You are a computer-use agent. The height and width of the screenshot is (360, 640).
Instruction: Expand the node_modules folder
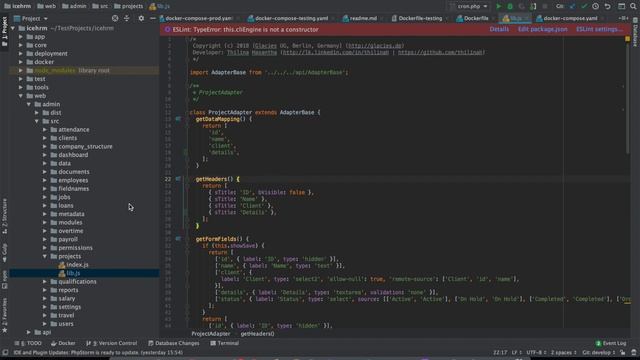click(x=20, y=71)
